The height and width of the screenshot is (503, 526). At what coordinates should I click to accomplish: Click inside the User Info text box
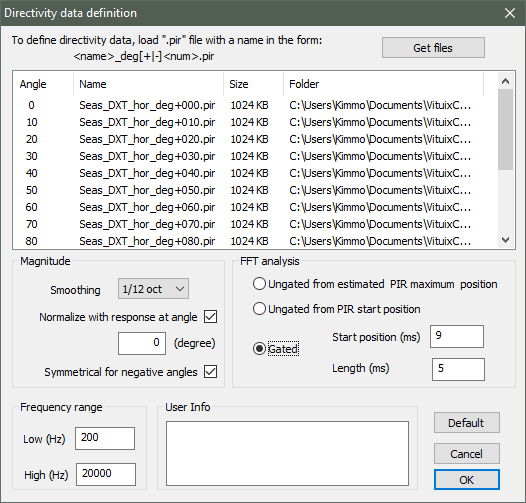287,453
